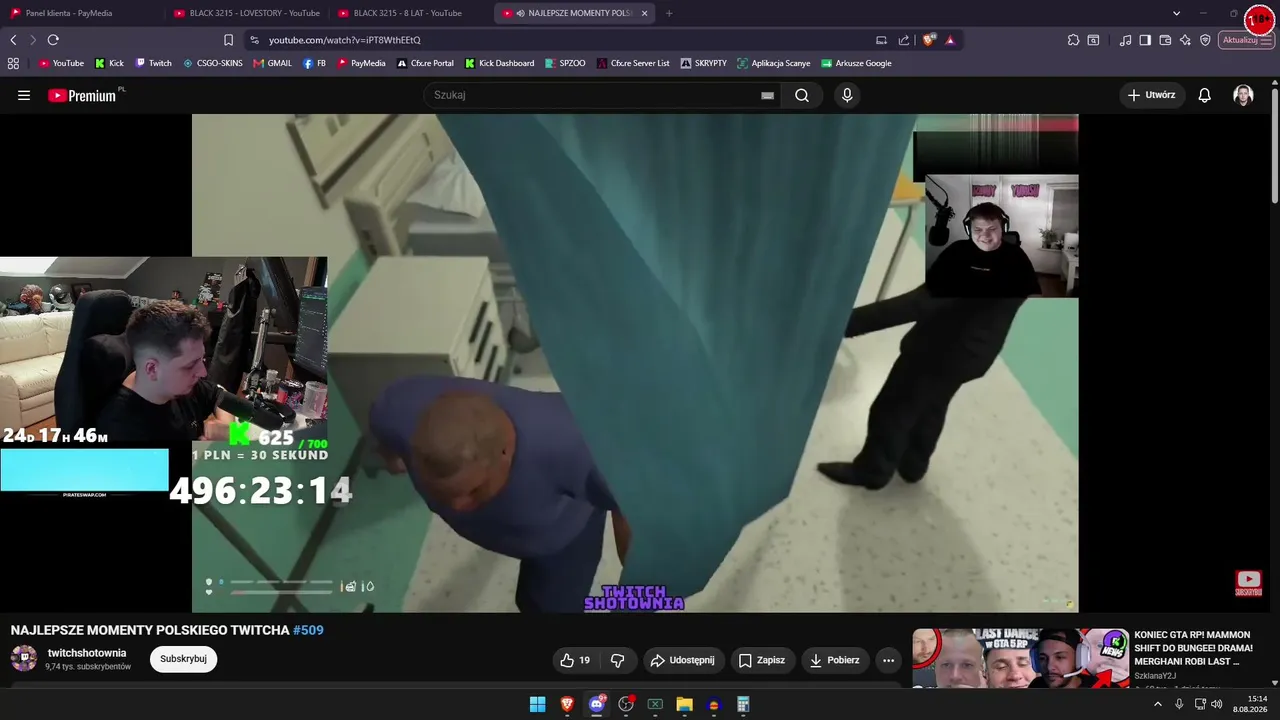This screenshot has width=1280, height=720.
Task: Switch to Panel klienta - PayMedia tab
Action: point(81,13)
